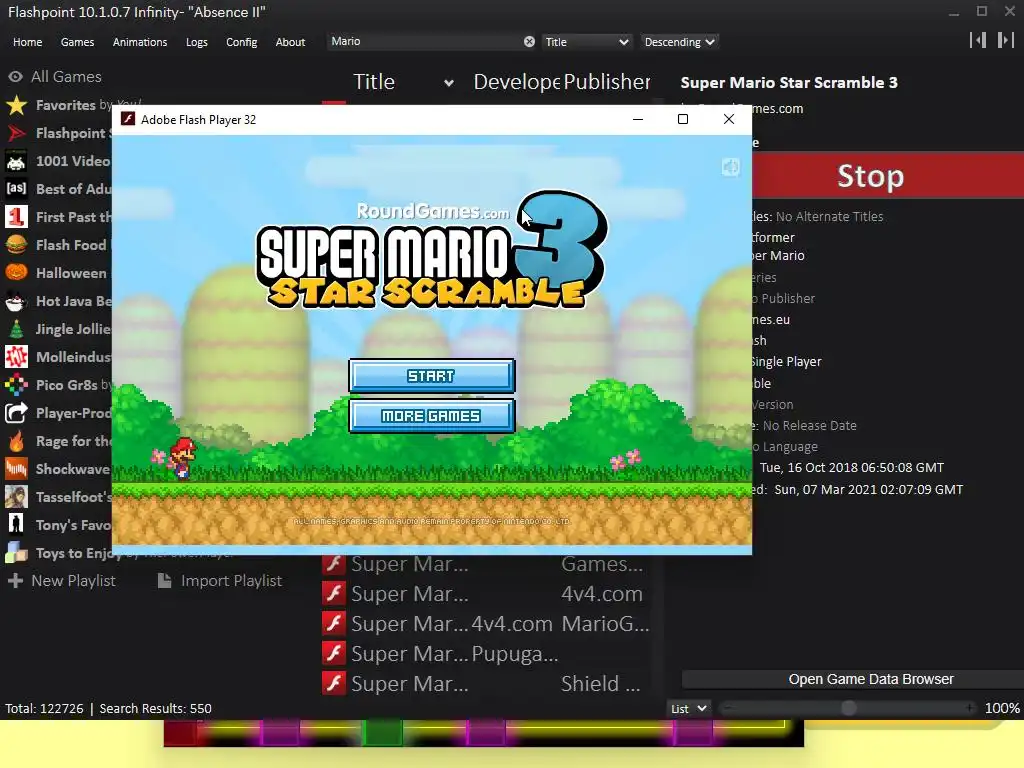Click the No Release Date field

pyautogui.click(x=810, y=426)
